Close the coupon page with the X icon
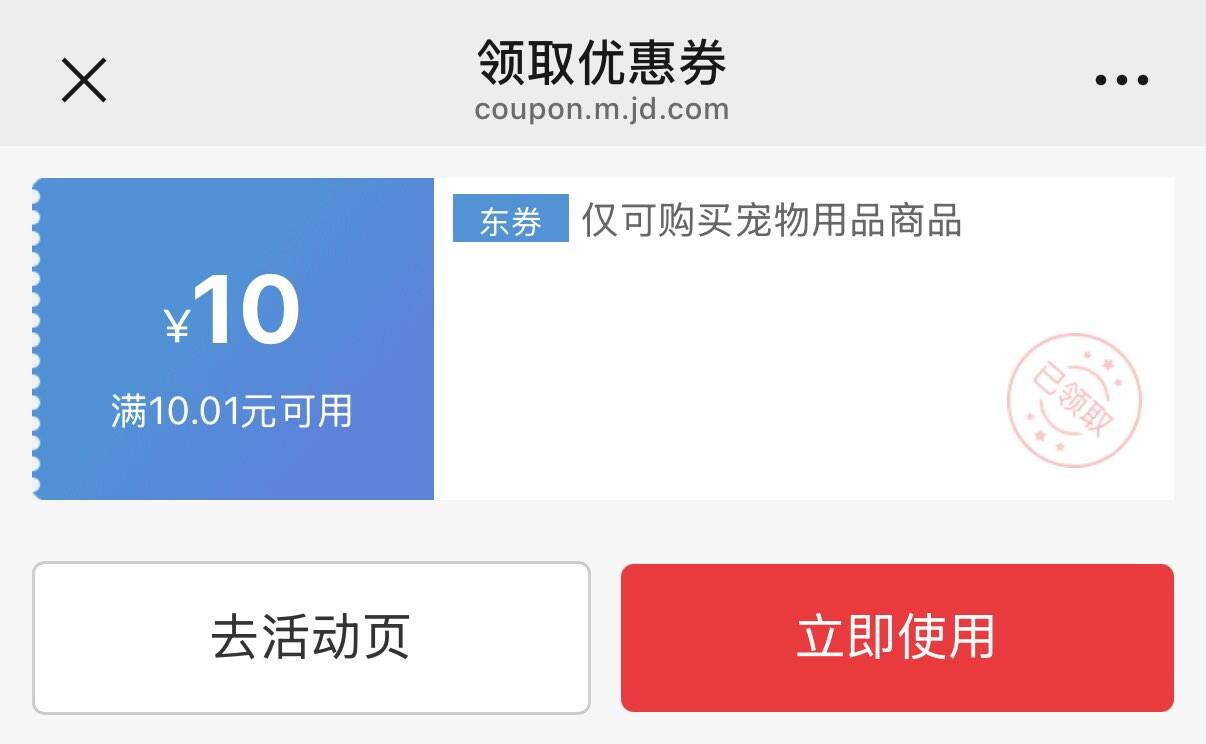The height and width of the screenshot is (744, 1206). [84, 80]
